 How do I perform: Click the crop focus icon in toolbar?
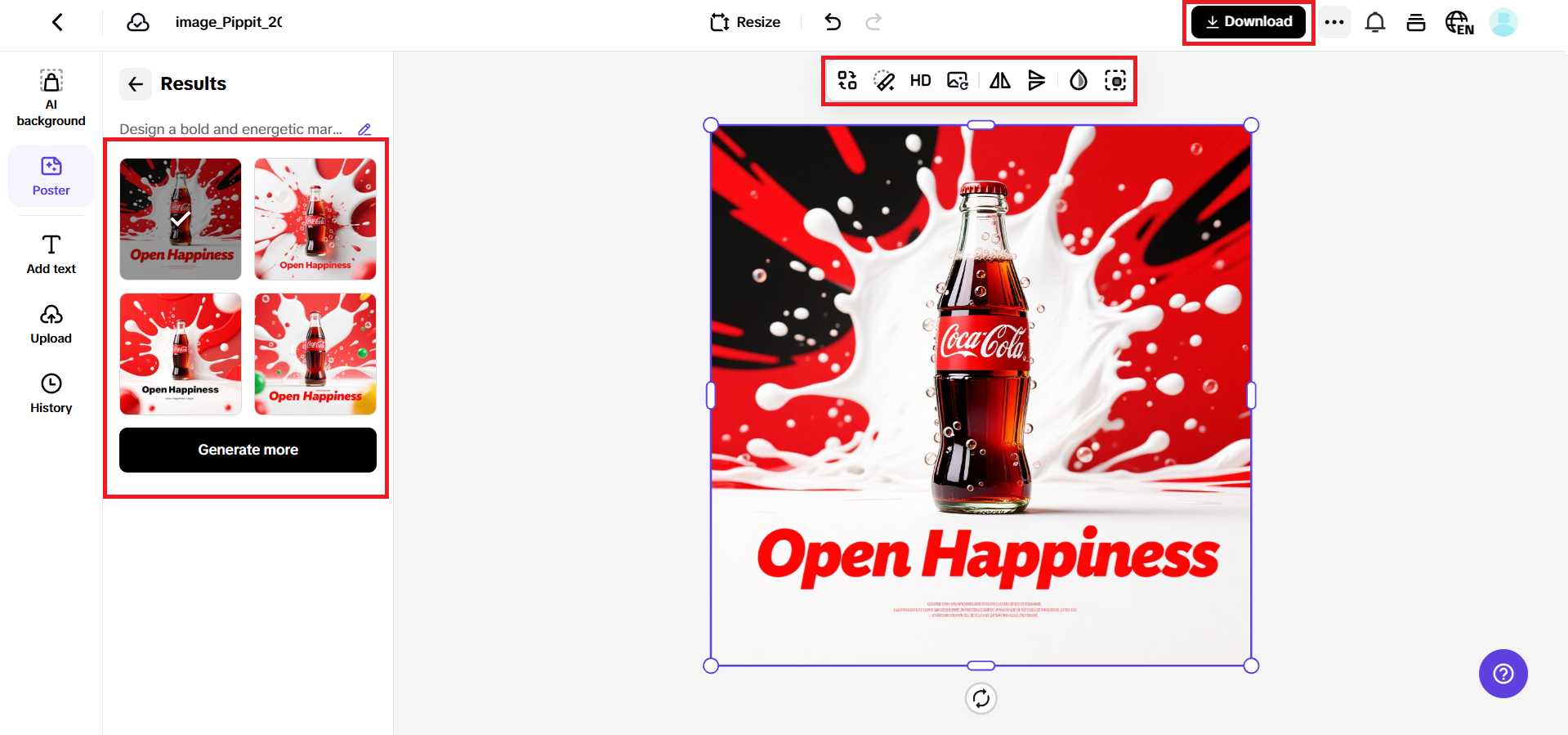1115,80
